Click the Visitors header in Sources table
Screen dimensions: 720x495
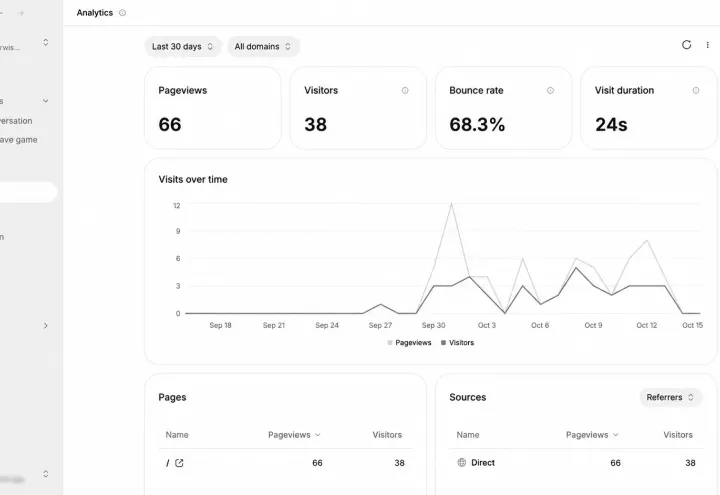[678, 435]
